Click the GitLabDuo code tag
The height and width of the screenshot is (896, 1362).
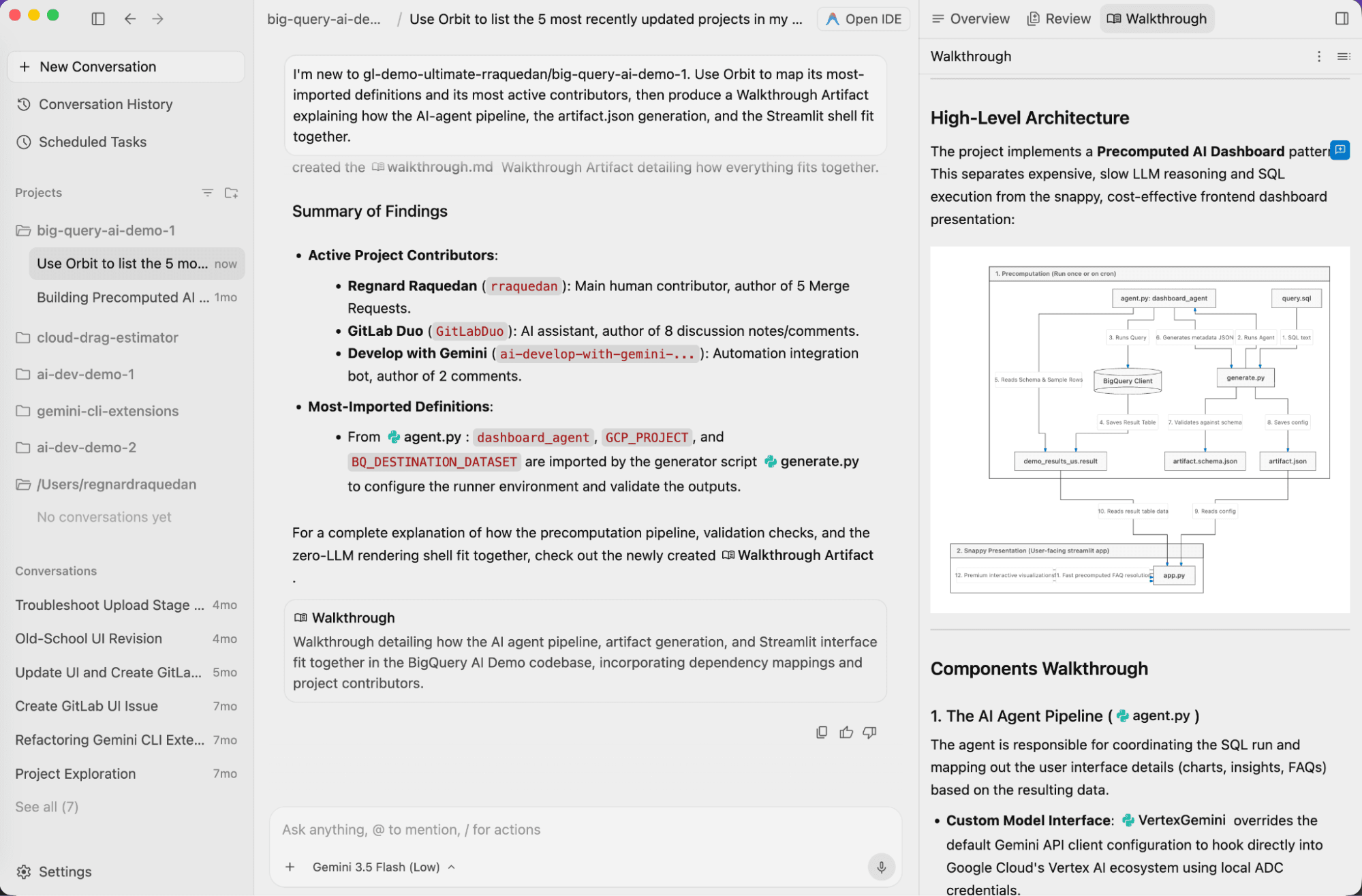(469, 331)
